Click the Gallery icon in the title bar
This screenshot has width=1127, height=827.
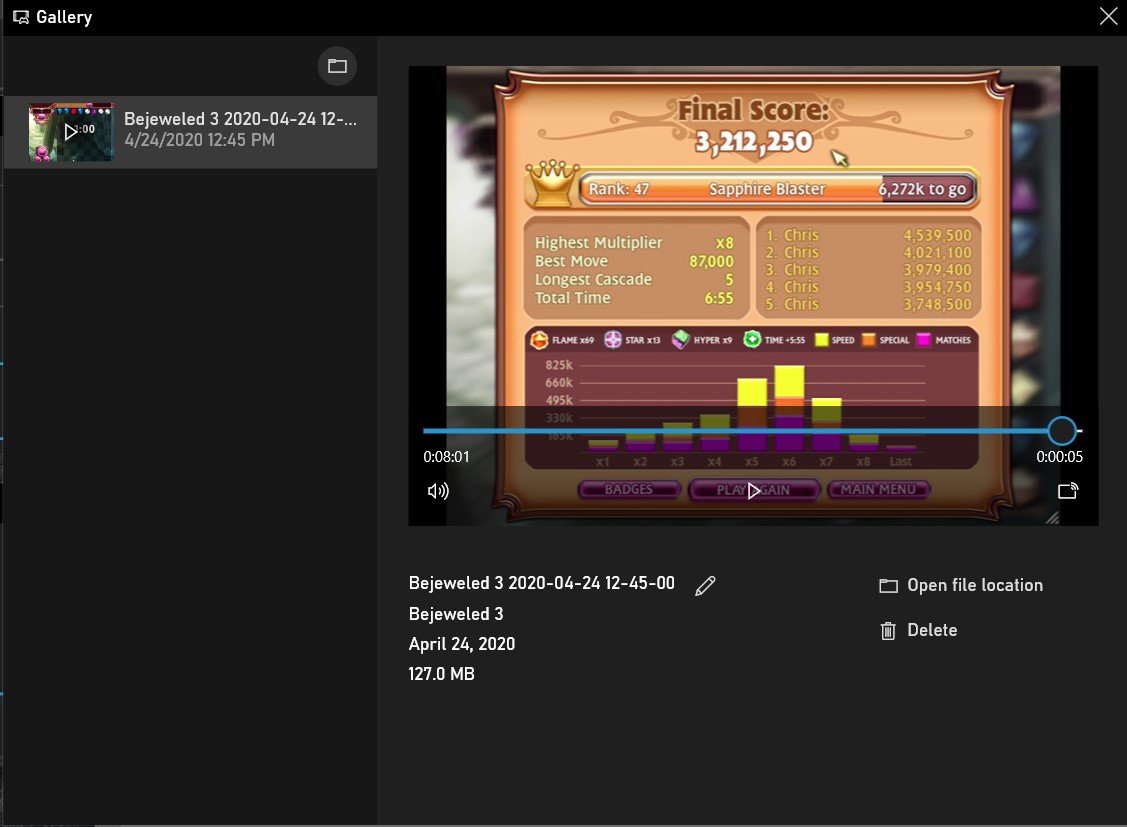point(20,17)
